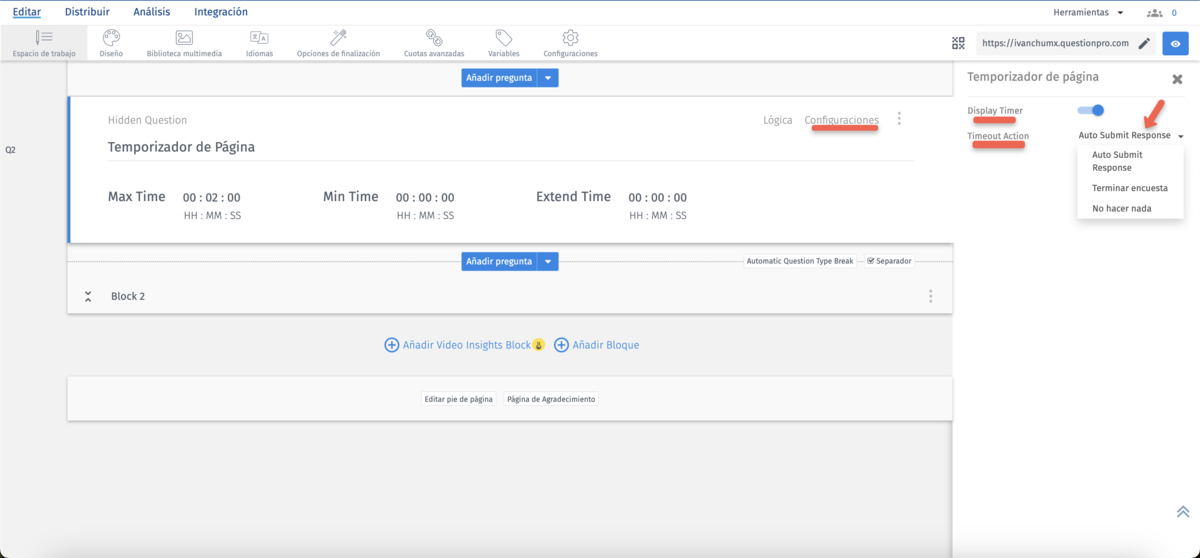1200x558 pixels.
Task: Open three-dot menu of Hidden Question
Action: pos(899,119)
